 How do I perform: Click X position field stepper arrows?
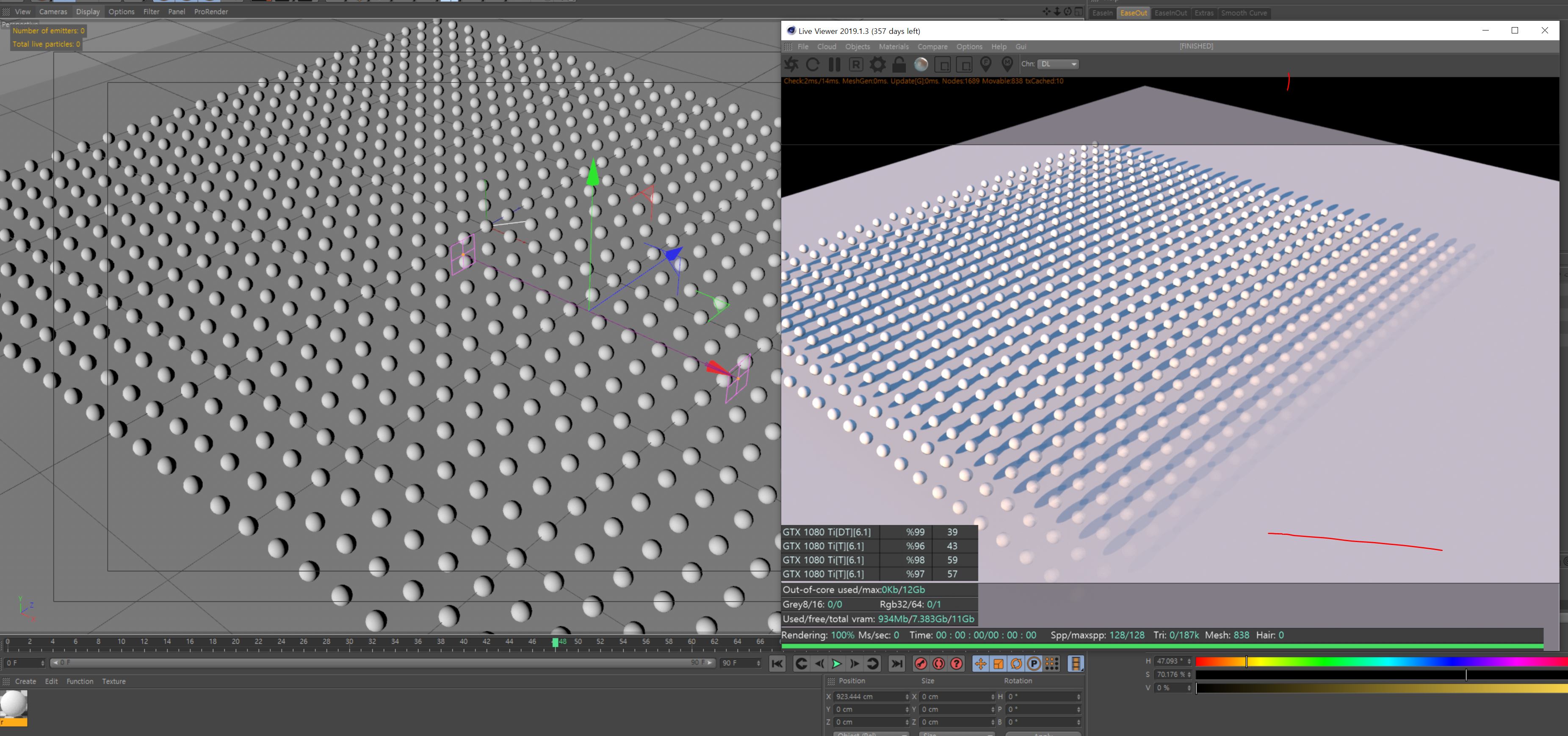pyautogui.click(x=907, y=697)
